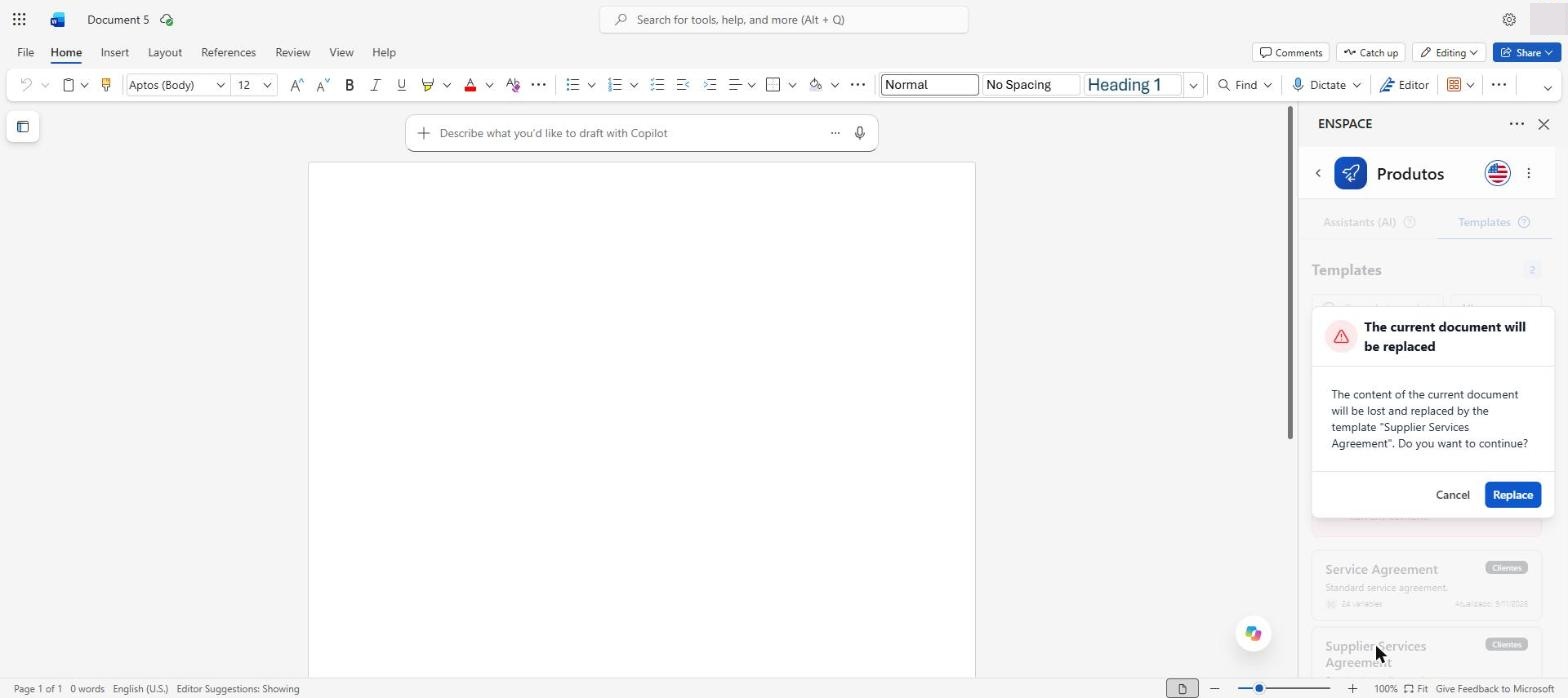Apply shading fill to the paragraph
Image resolution: width=1568 pixels, height=698 pixels.
point(816,85)
